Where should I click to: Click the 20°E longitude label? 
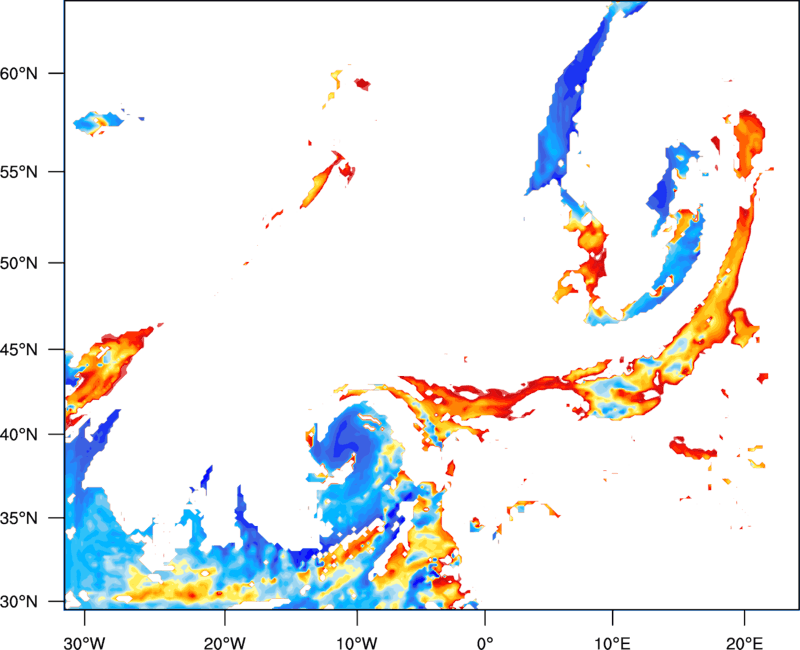[744, 643]
